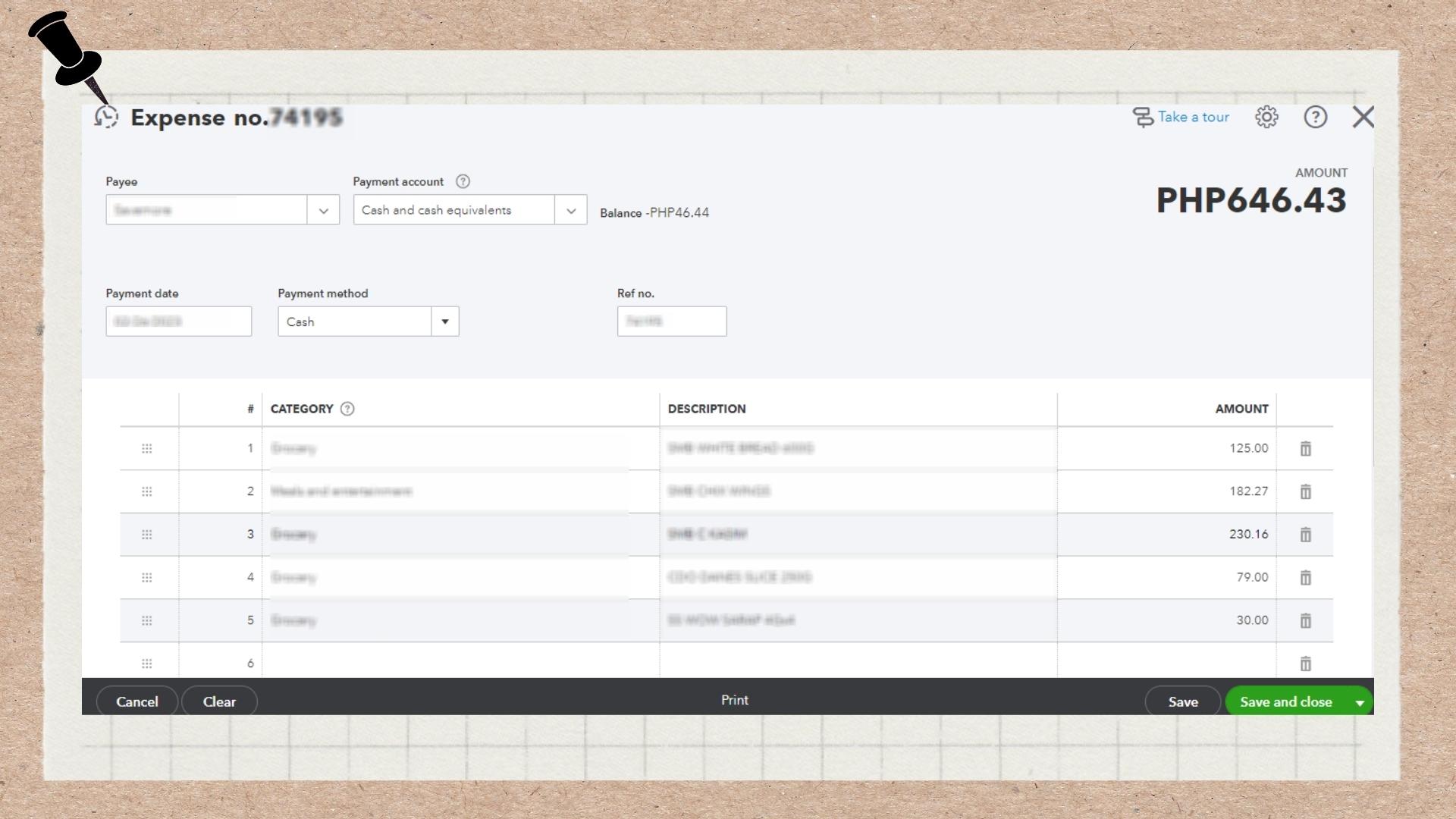Open Save and close dropdown arrow
Viewport: 1456px width, 819px height.
(1360, 702)
